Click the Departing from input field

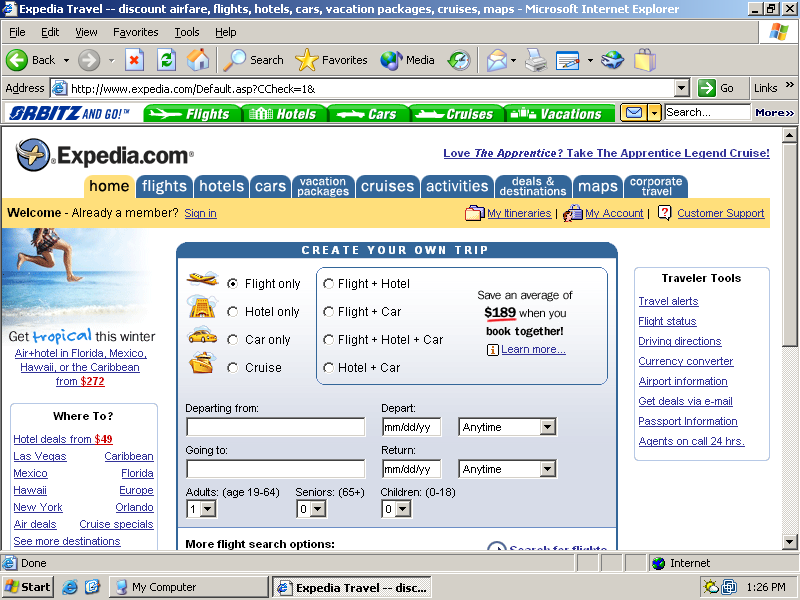tap(276, 427)
